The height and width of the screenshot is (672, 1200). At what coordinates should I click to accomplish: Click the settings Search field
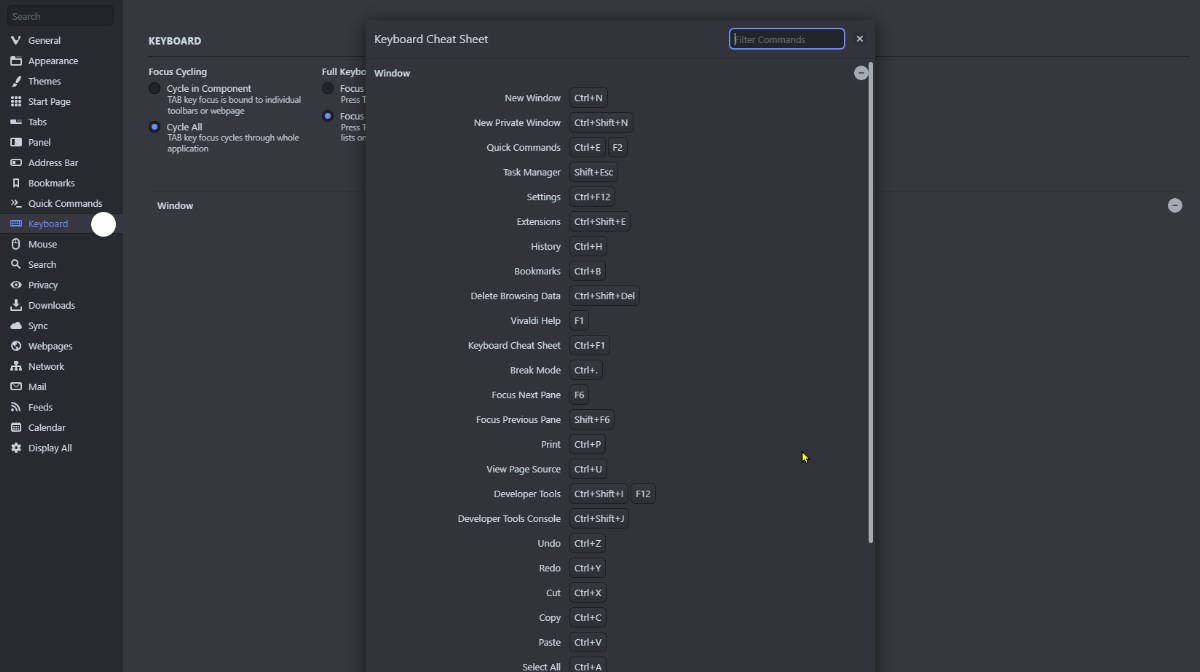pyautogui.click(x=60, y=16)
